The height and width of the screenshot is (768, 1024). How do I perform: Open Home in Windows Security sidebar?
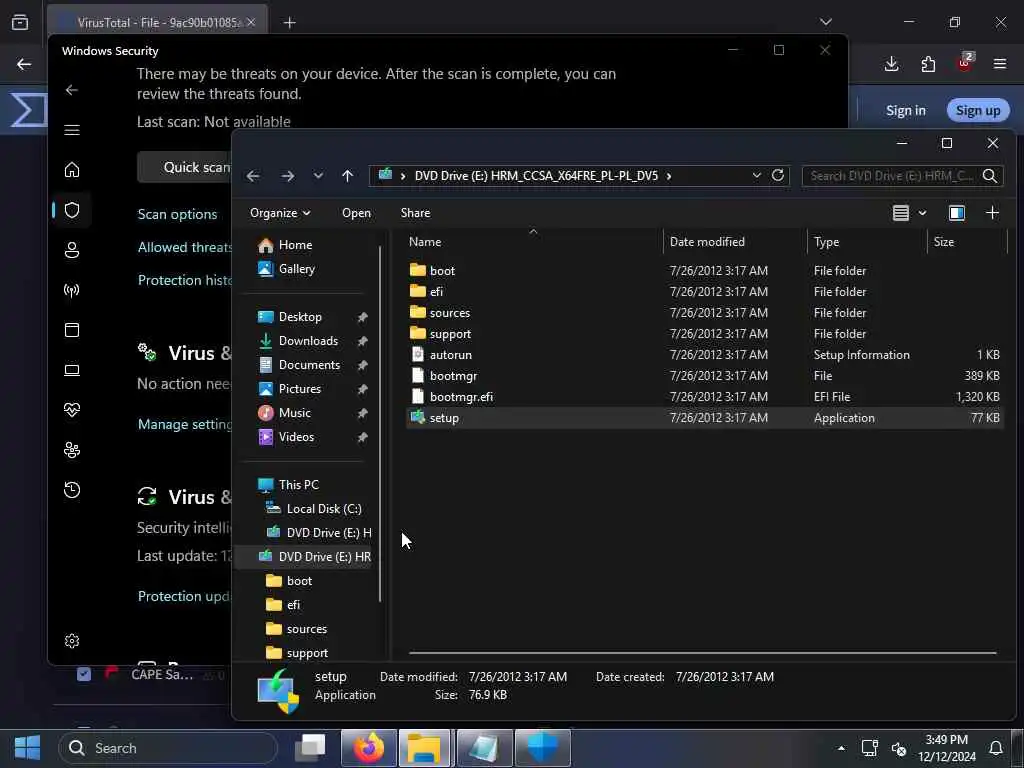72,170
